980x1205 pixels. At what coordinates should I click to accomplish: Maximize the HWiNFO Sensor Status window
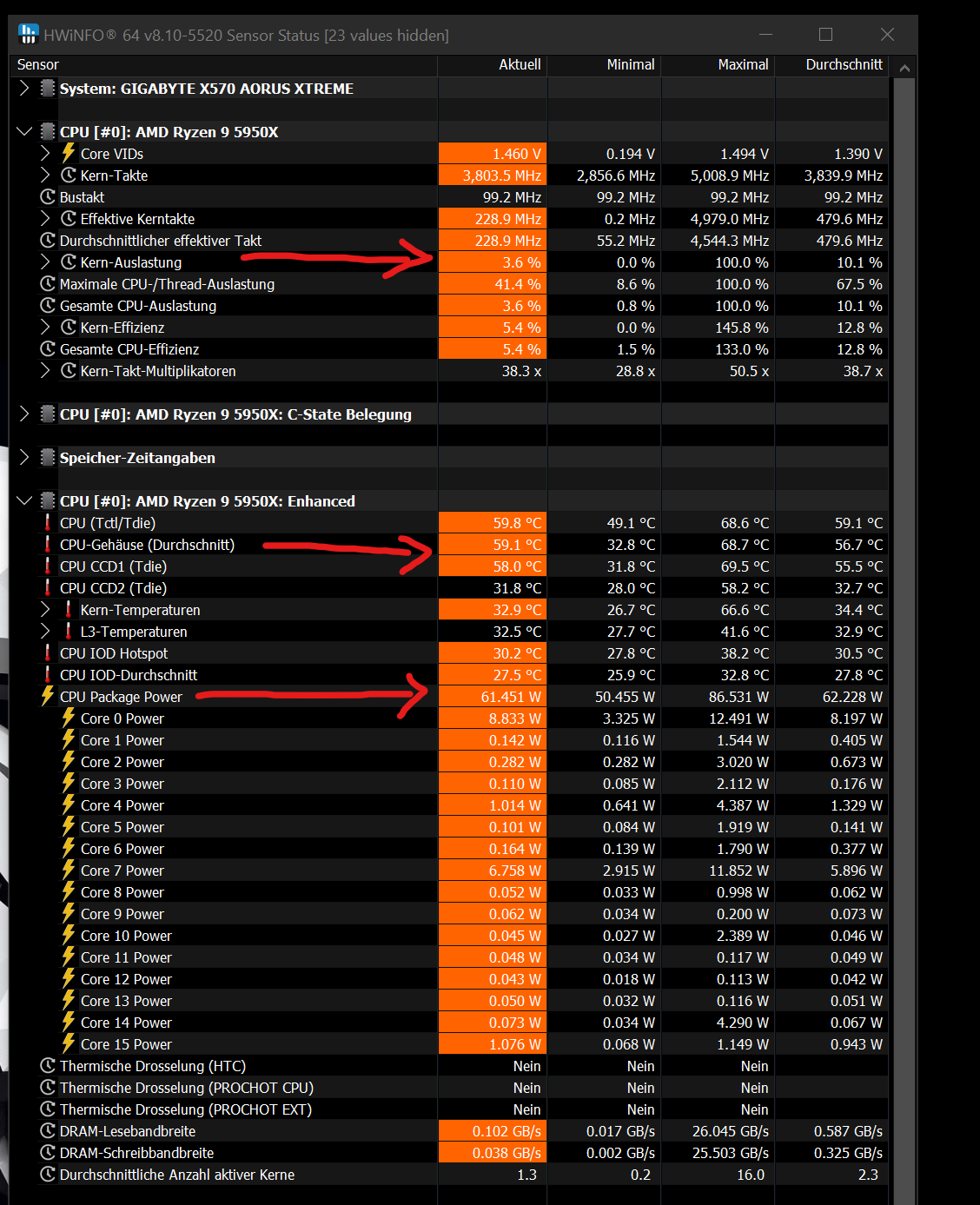pyautogui.click(x=825, y=34)
